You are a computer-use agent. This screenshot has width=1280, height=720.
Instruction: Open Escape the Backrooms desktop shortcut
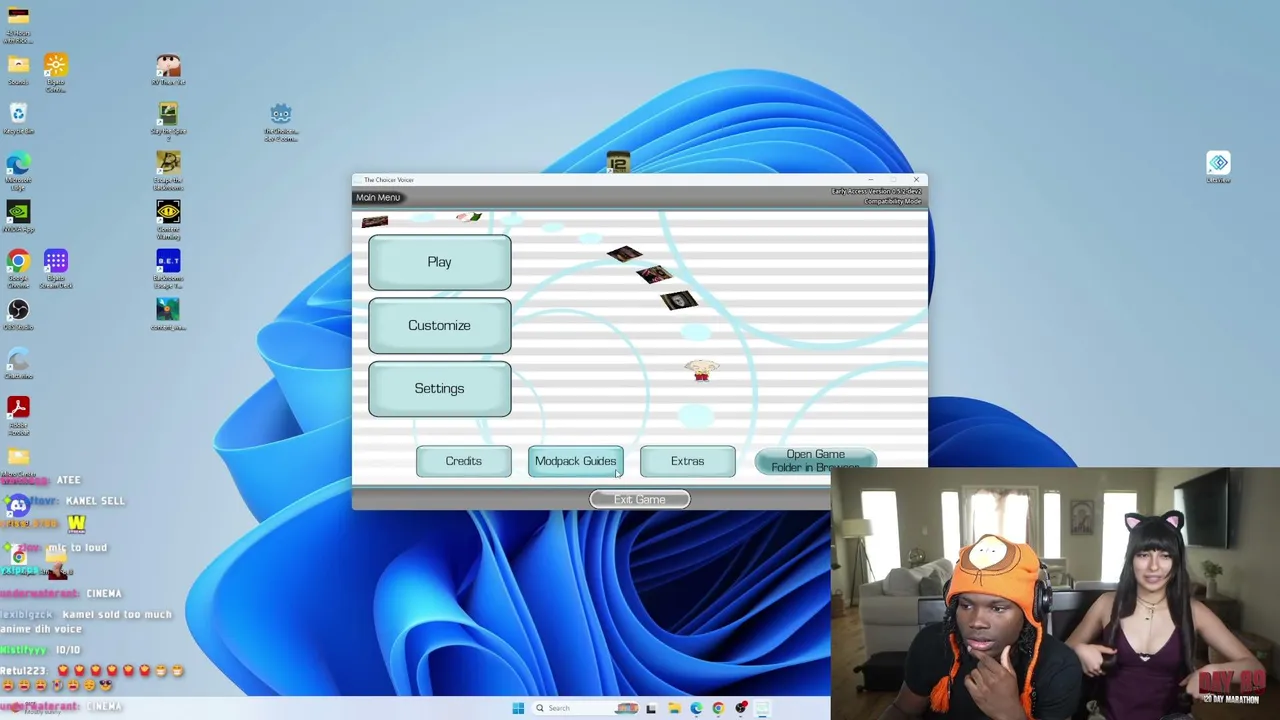(168, 170)
